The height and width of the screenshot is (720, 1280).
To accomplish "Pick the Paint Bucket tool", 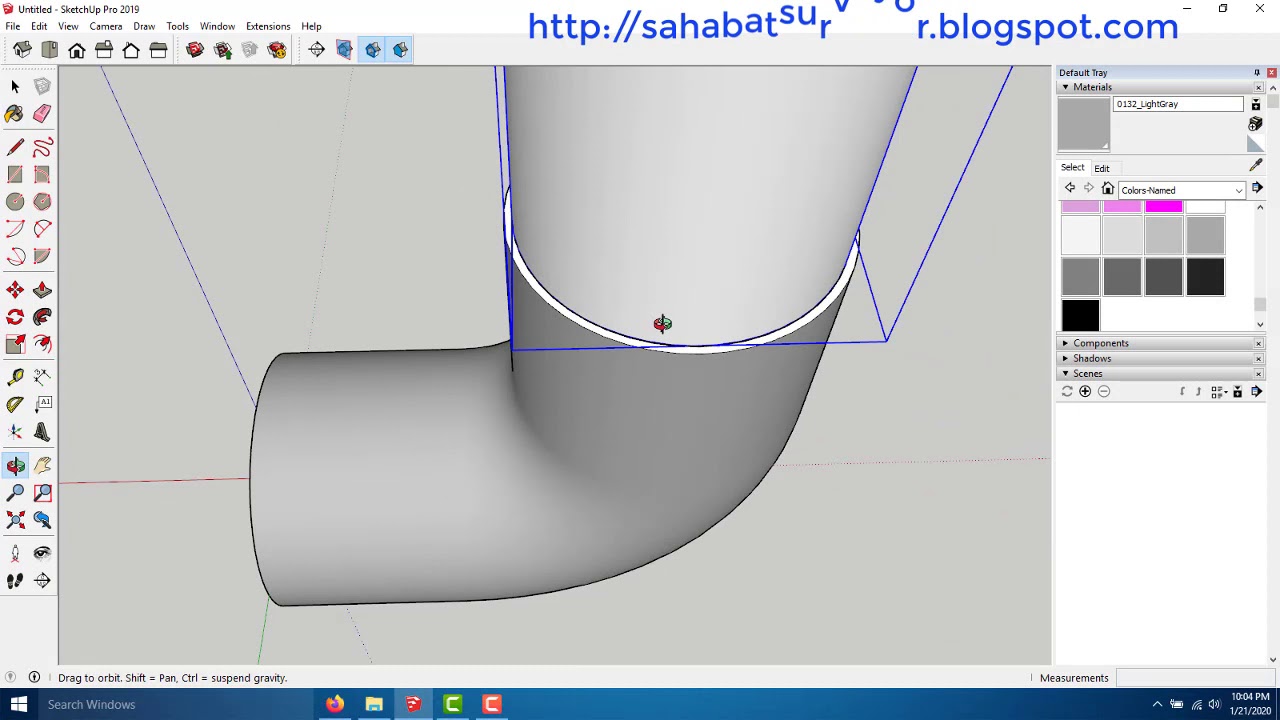I will [15, 114].
